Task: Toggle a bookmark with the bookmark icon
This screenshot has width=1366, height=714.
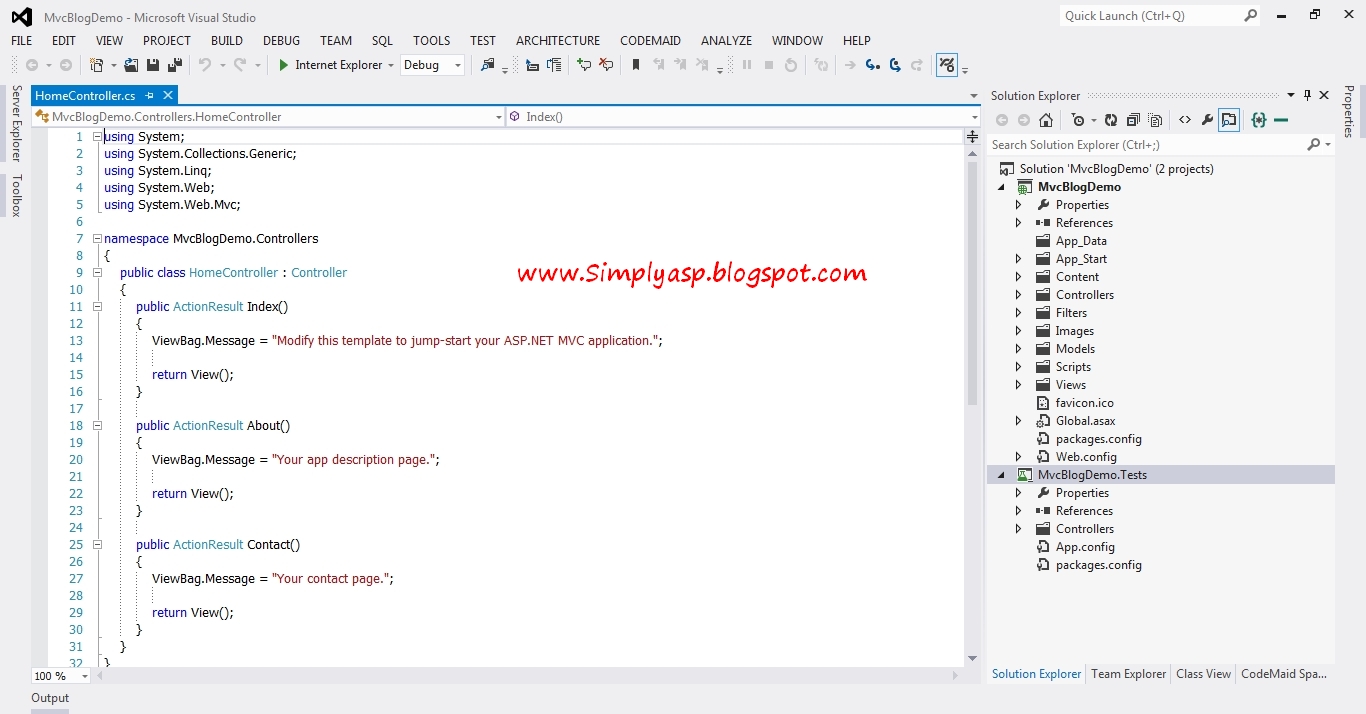Action: pos(635,64)
